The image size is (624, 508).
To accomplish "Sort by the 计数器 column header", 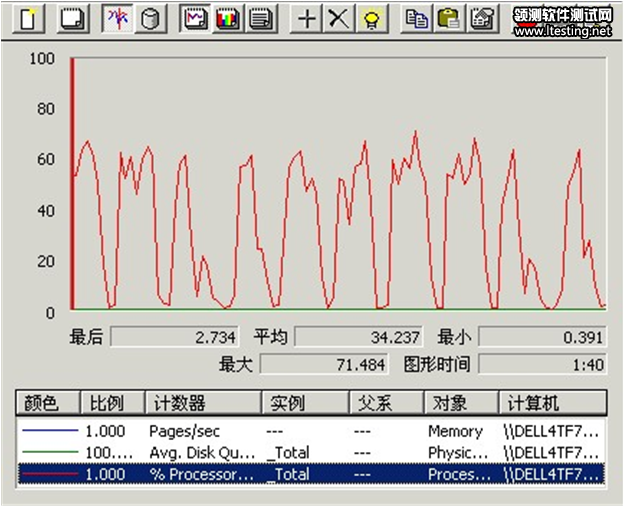I will [x=201, y=403].
